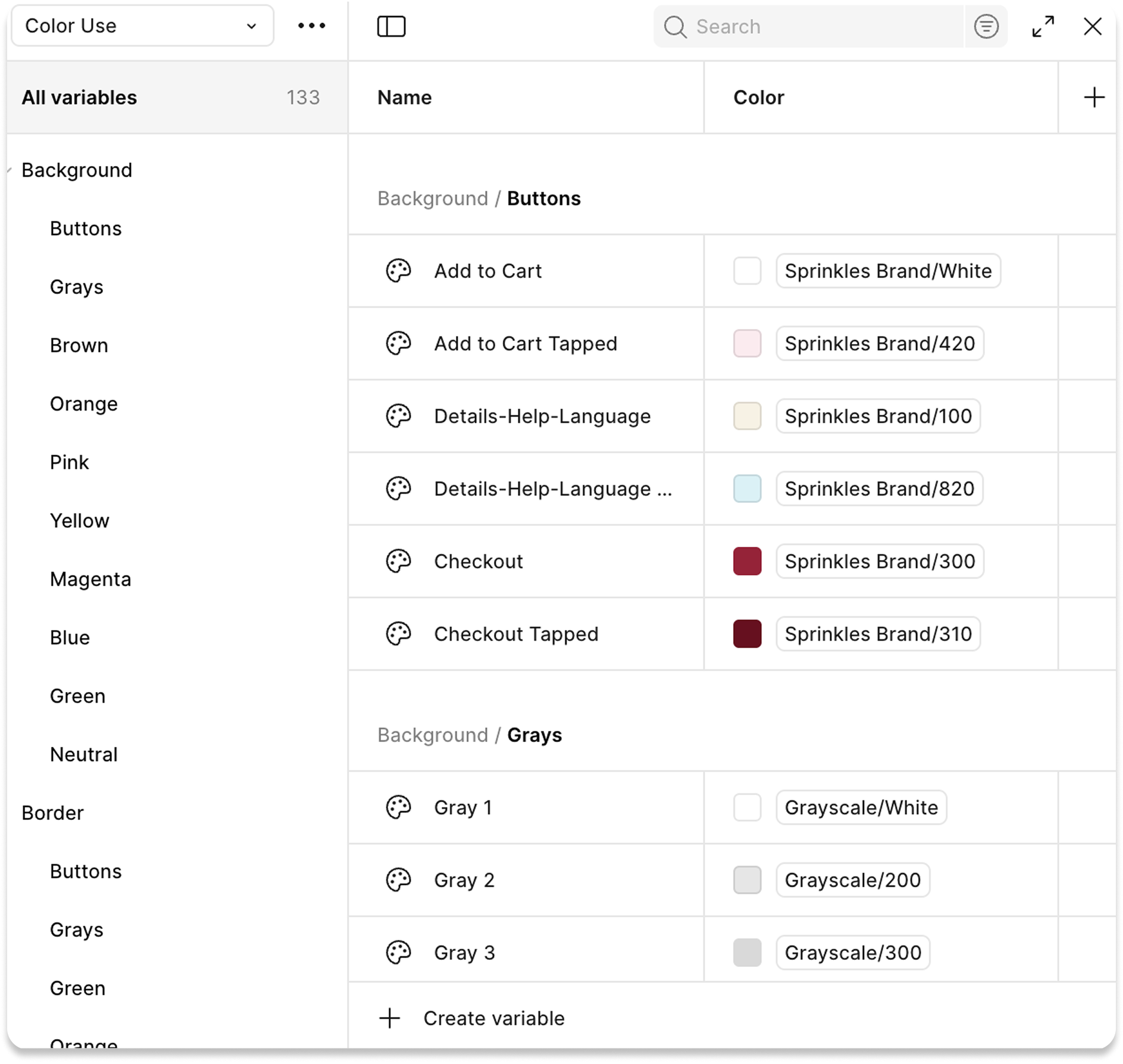The width and height of the screenshot is (1123, 1064).
Task: Open the Color Use collection dropdown
Action: [142, 26]
